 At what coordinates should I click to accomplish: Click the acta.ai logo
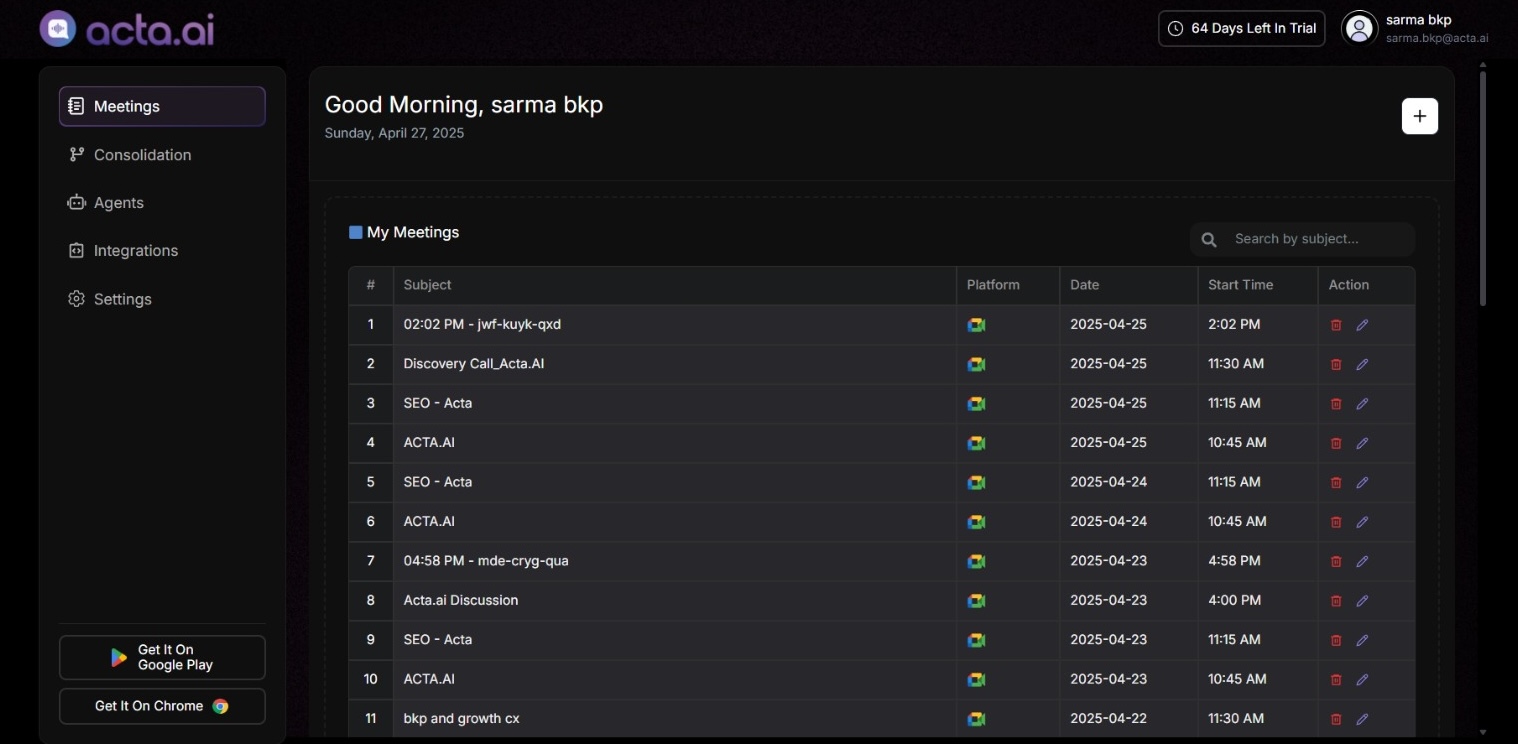click(x=127, y=29)
